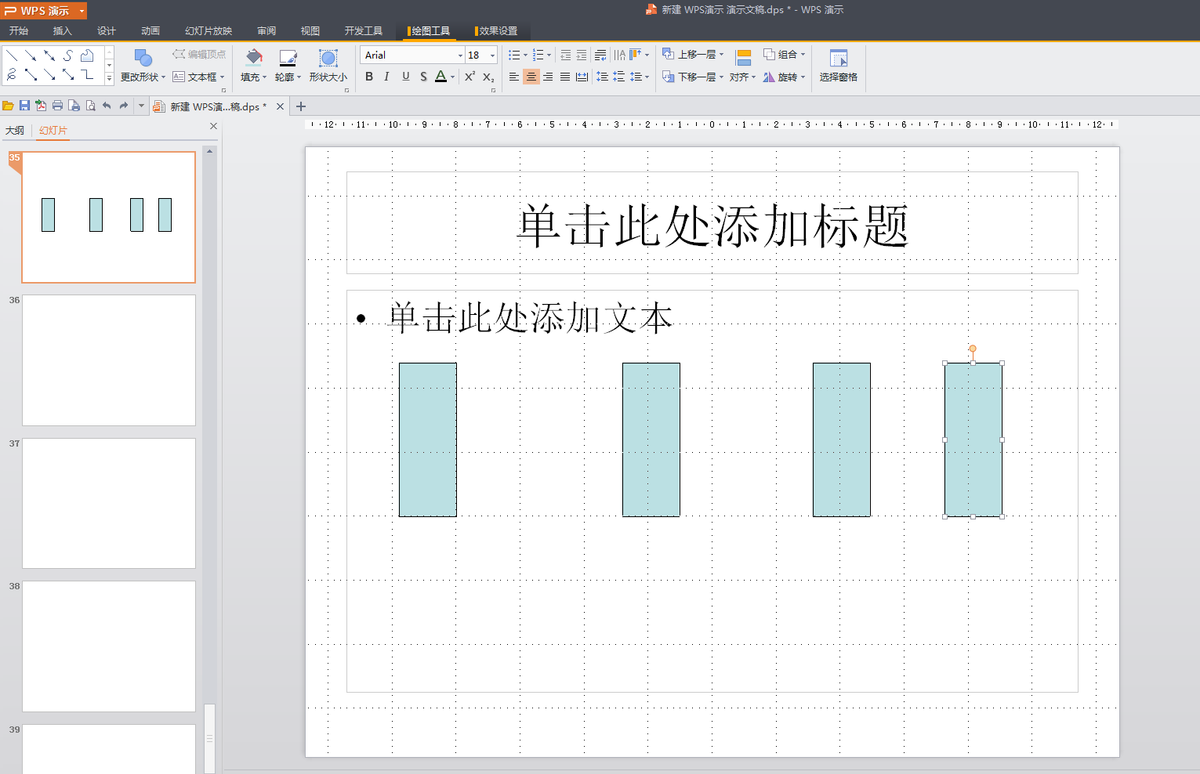Select the scribble line shape tool
1200x774 pixels.
pyautogui.click(x=12, y=74)
